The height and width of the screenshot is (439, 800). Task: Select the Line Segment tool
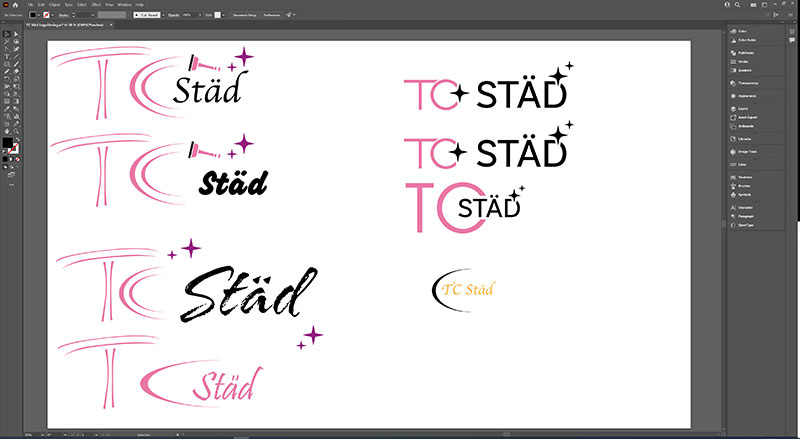click(17, 57)
